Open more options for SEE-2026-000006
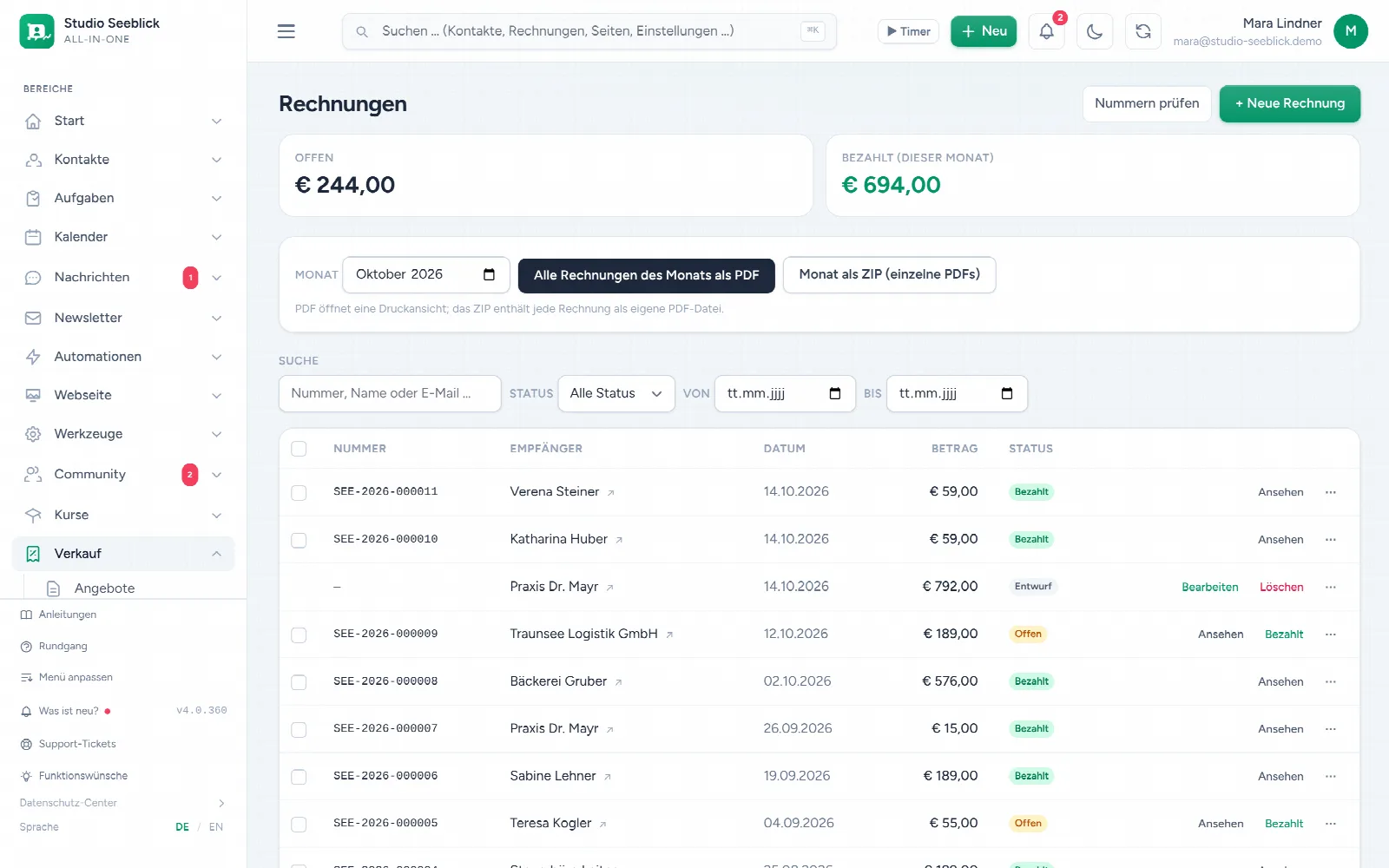Image resolution: width=1389 pixels, height=868 pixels. click(1330, 777)
